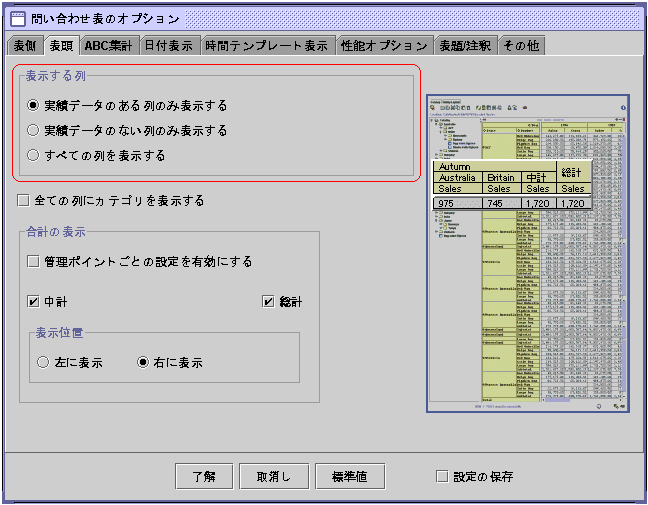The width and height of the screenshot is (648, 505).
Task: Open the ABC集計 tab
Action: click(108, 45)
